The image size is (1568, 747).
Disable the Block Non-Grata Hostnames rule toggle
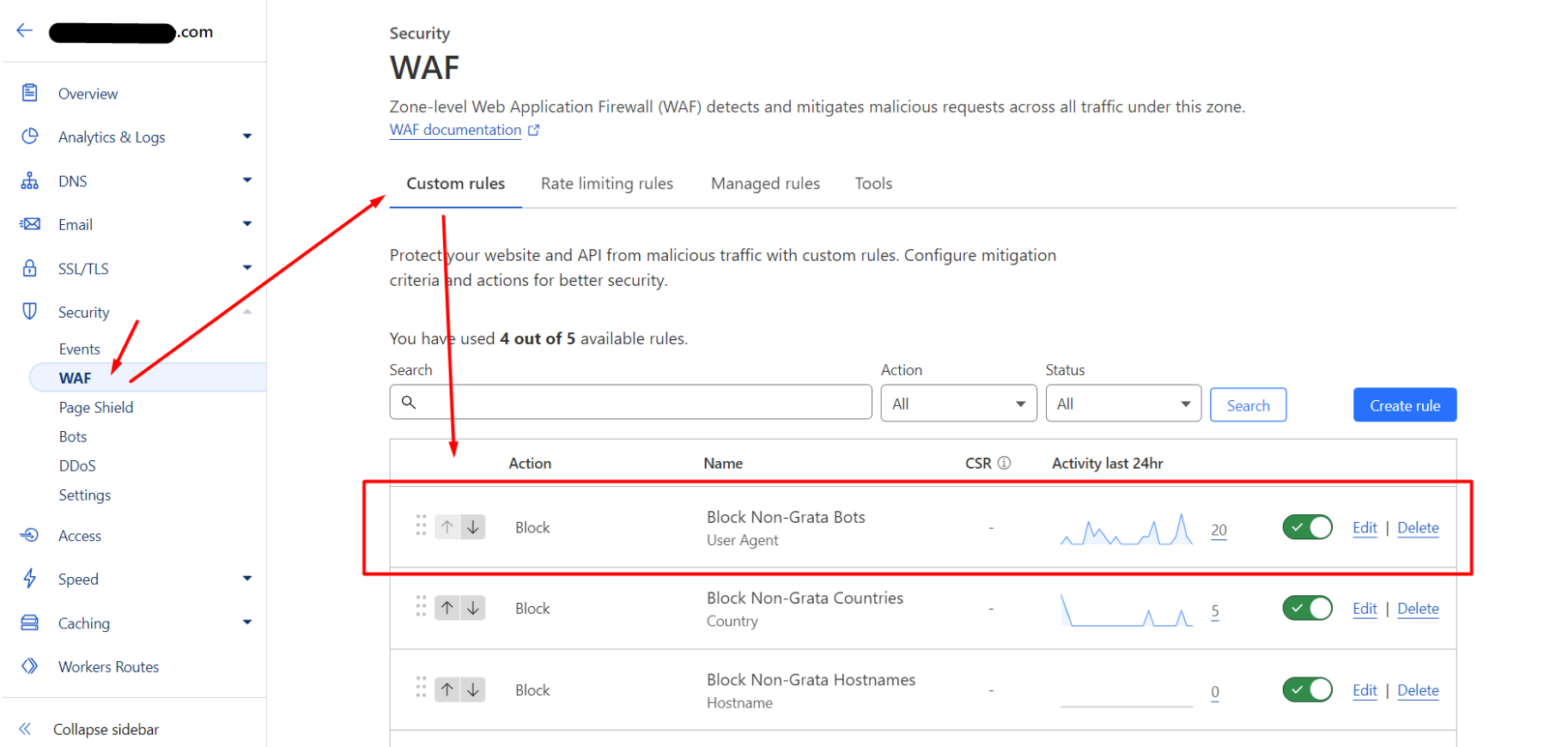coord(1308,689)
